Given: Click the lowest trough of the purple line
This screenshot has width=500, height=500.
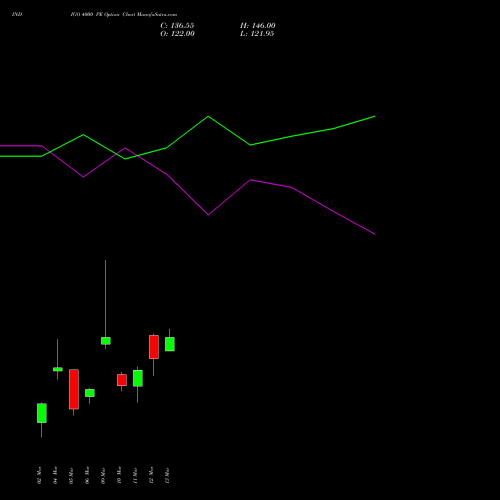Looking at the screenshot, I should (208, 215).
